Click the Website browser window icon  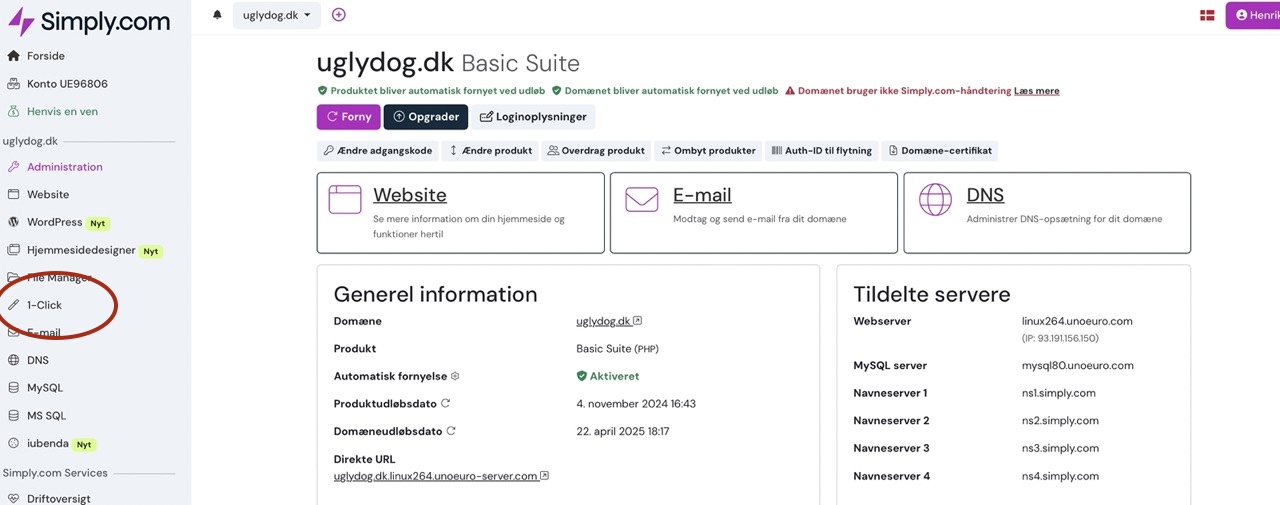(x=345, y=199)
